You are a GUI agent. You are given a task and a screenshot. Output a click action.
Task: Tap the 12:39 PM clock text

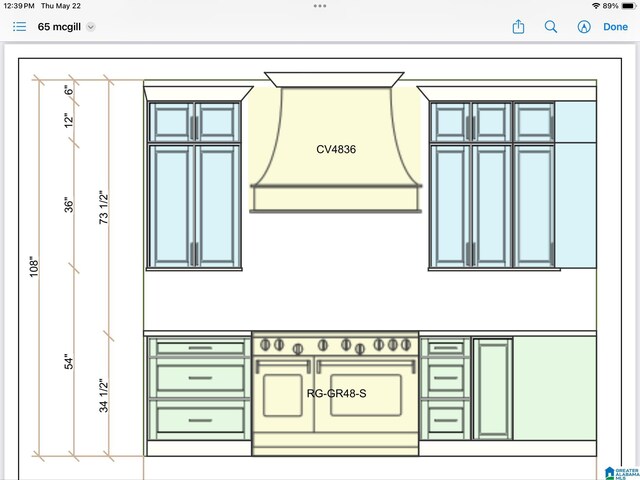coord(19,6)
